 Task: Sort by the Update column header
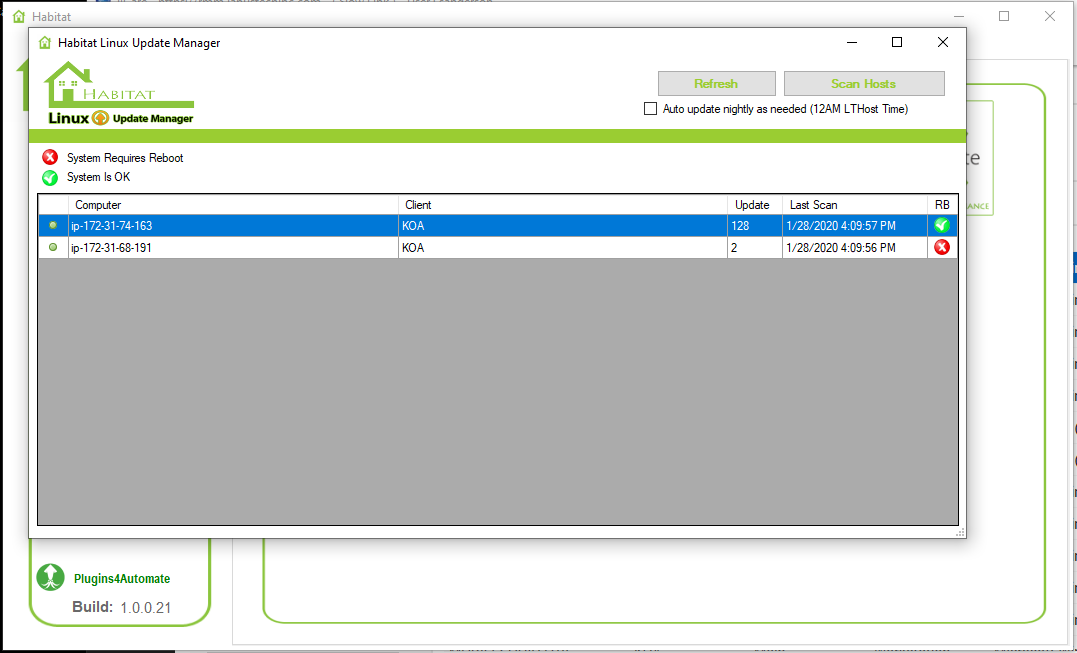coord(755,205)
